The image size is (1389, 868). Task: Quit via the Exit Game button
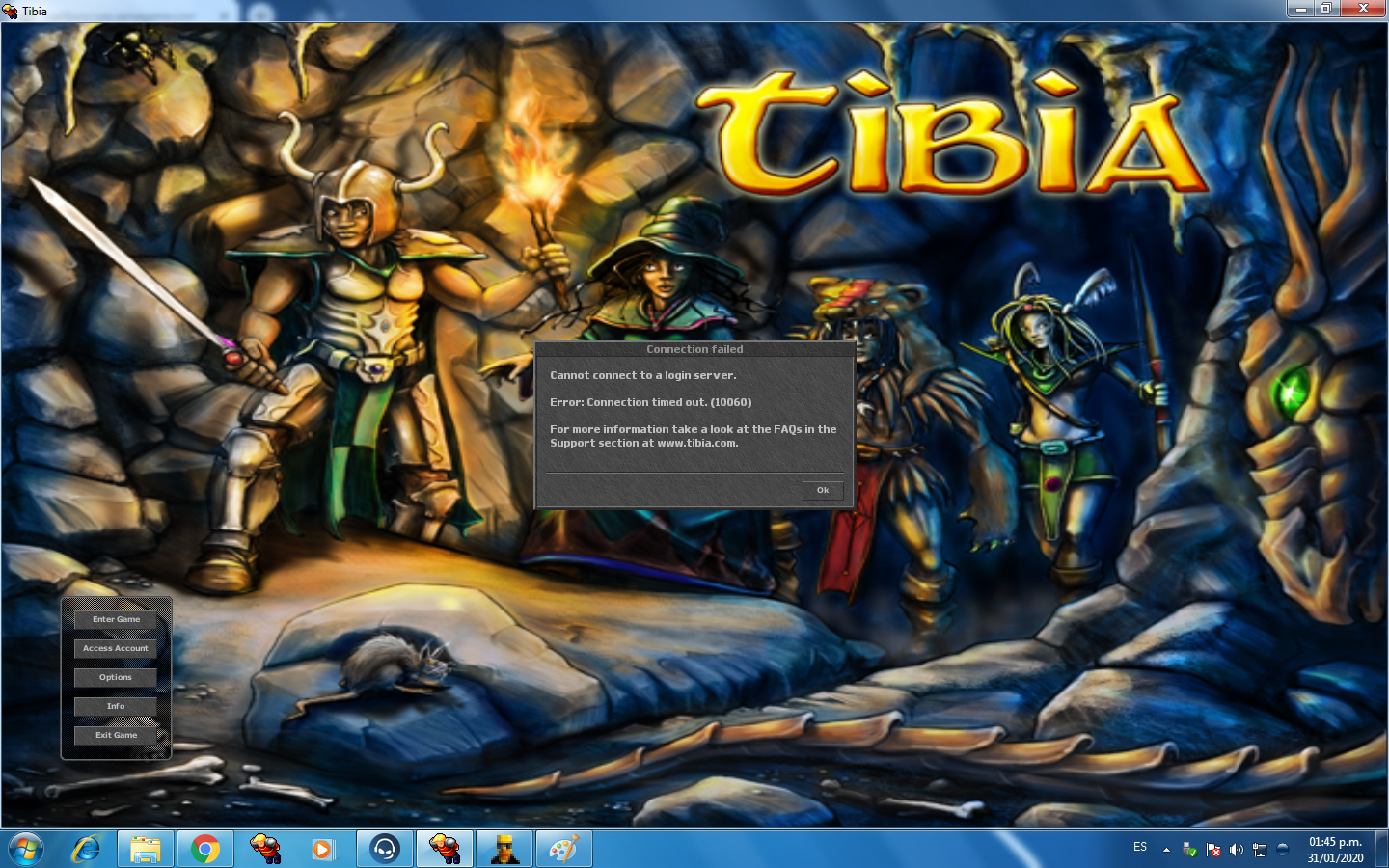tap(116, 736)
